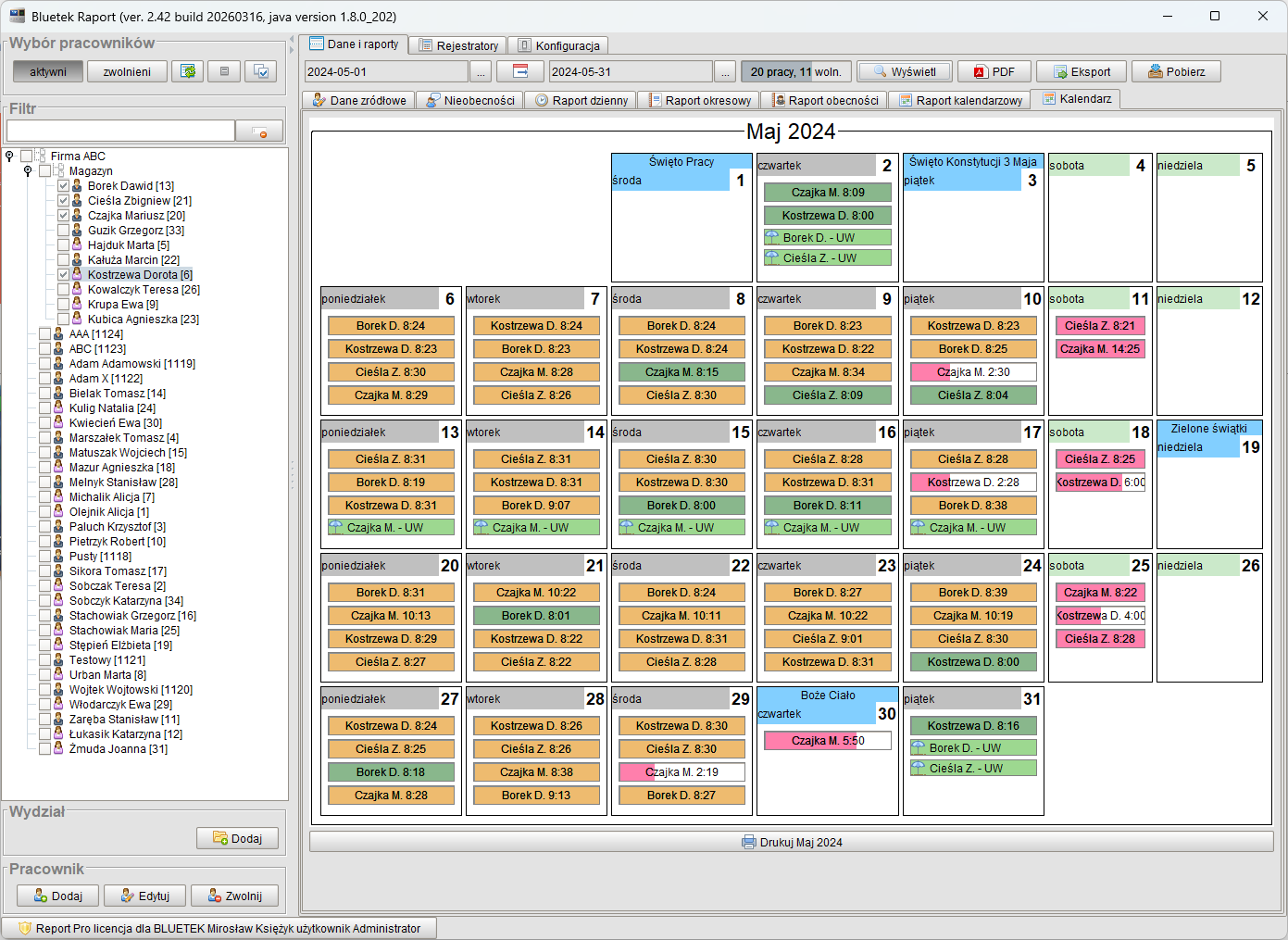Check the Guzik Grzegorz checkbox
1288x940 pixels.
63,231
